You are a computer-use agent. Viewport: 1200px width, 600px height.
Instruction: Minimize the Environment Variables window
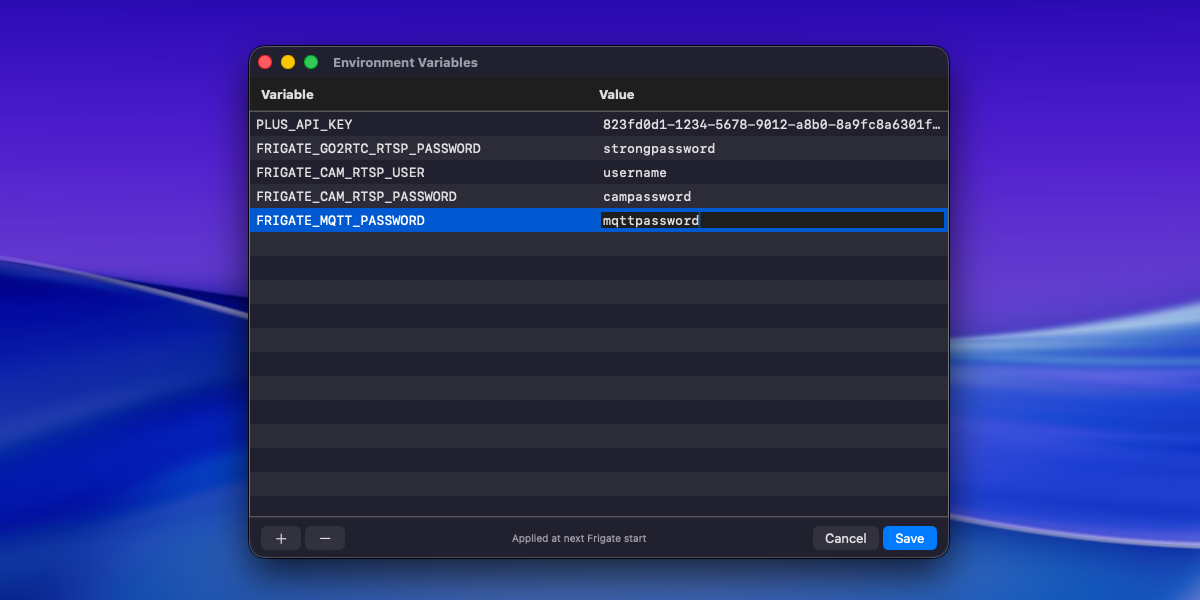click(288, 62)
